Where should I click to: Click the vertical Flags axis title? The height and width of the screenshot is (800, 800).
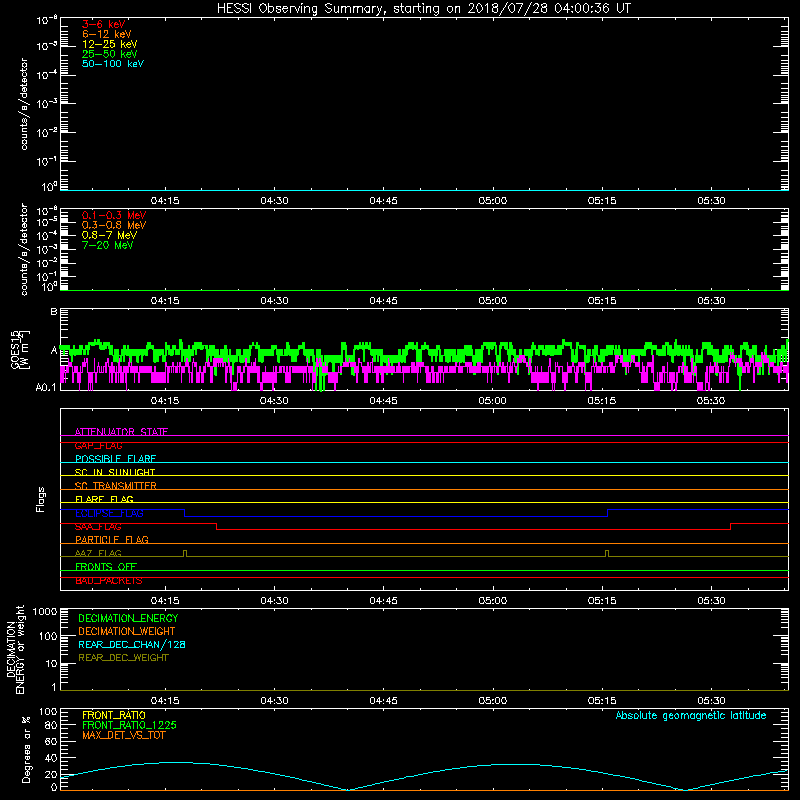point(40,499)
